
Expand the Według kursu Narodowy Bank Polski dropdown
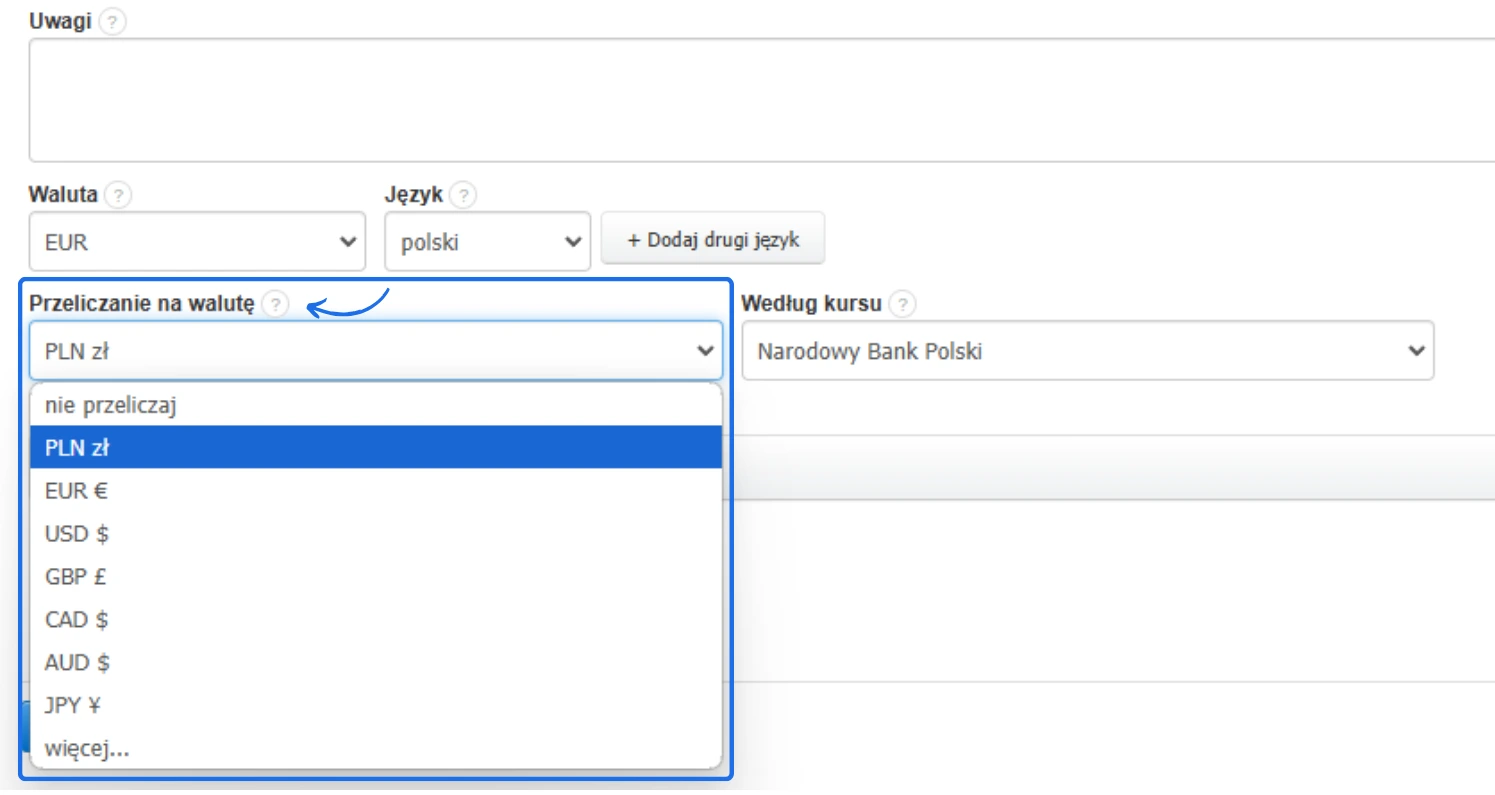[1087, 351]
